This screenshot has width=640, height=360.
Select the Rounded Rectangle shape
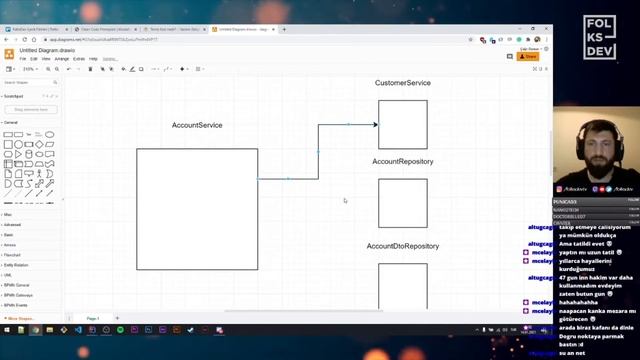(18, 135)
